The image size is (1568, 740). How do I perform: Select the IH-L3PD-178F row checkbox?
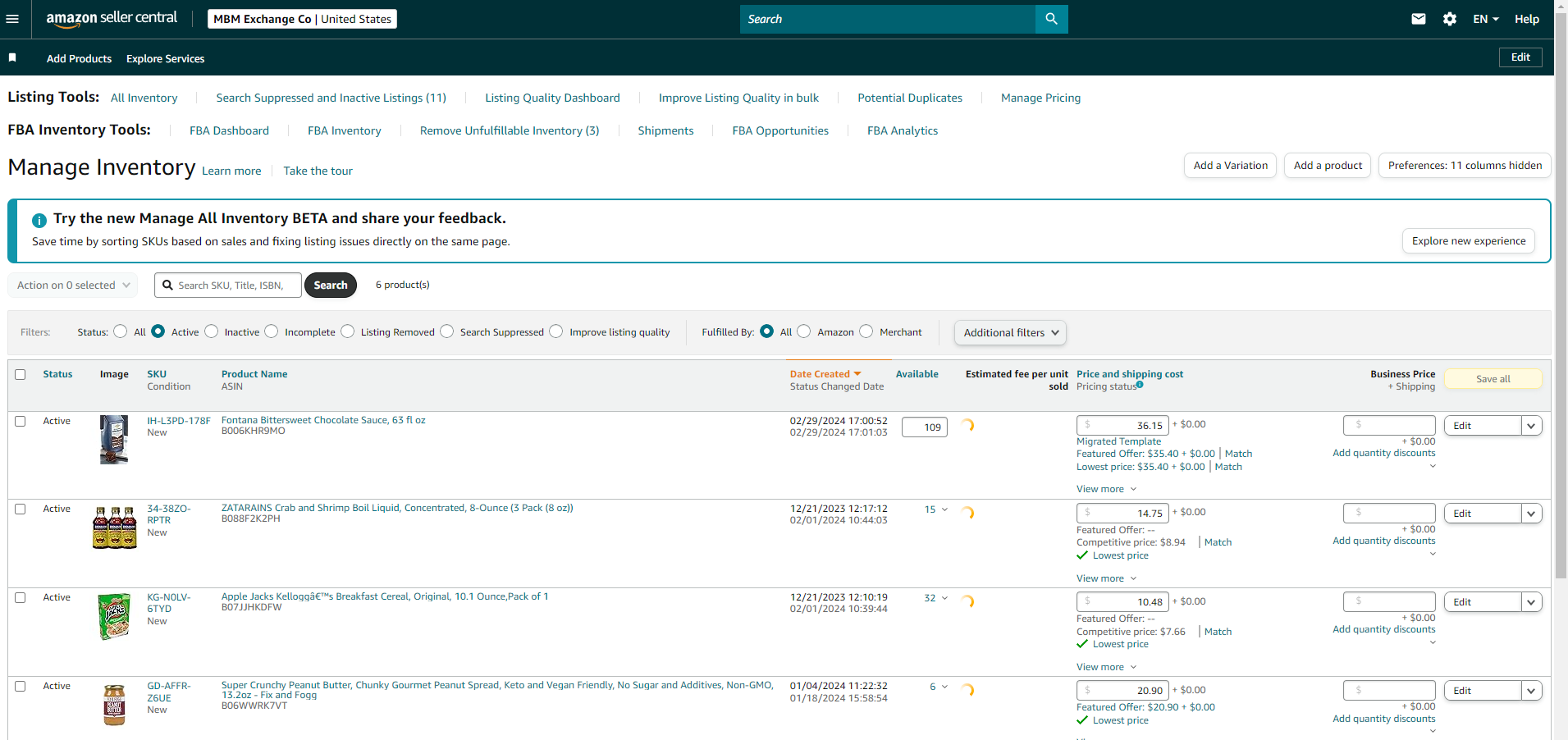pyautogui.click(x=21, y=421)
